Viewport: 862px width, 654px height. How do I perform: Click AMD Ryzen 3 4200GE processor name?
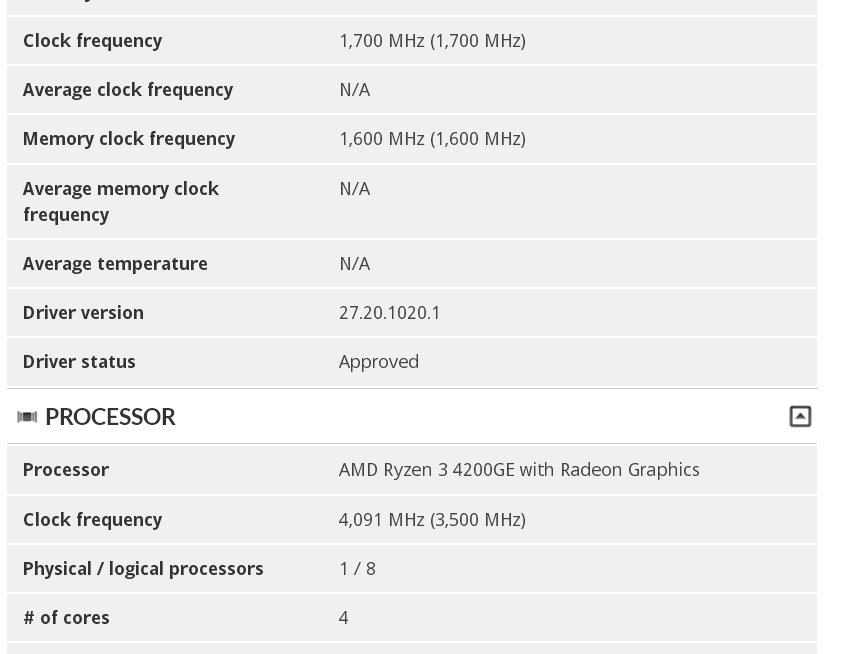point(519,469)
